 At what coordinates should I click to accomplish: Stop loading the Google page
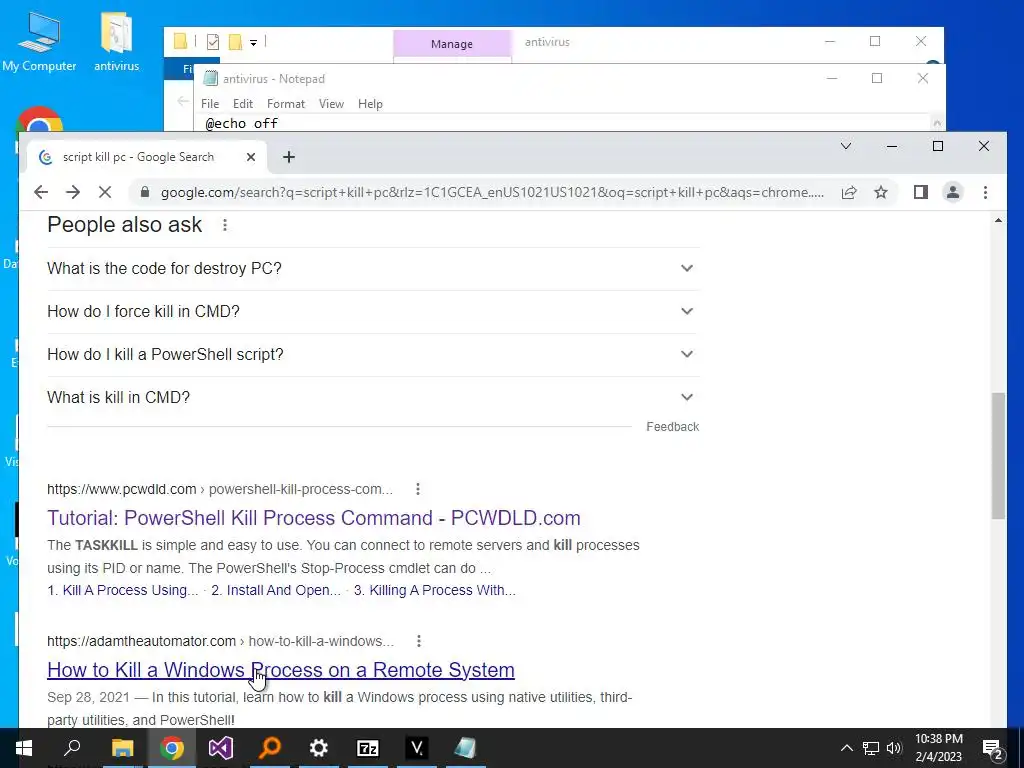[104, 192]
